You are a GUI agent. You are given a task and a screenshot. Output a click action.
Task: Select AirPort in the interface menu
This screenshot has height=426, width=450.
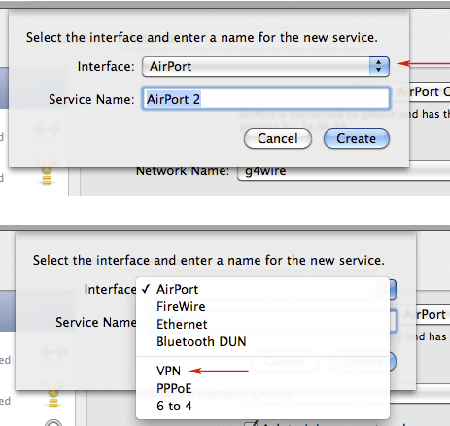(x=263, y=289)
